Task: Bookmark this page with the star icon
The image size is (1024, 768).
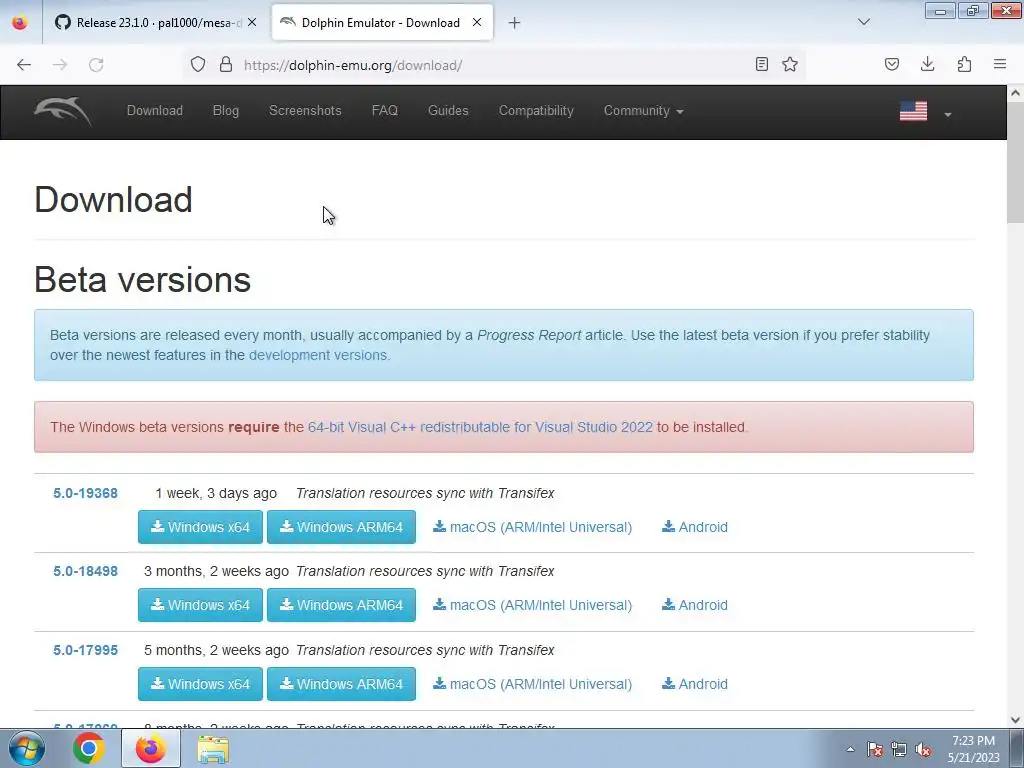Action: (790, 64)
